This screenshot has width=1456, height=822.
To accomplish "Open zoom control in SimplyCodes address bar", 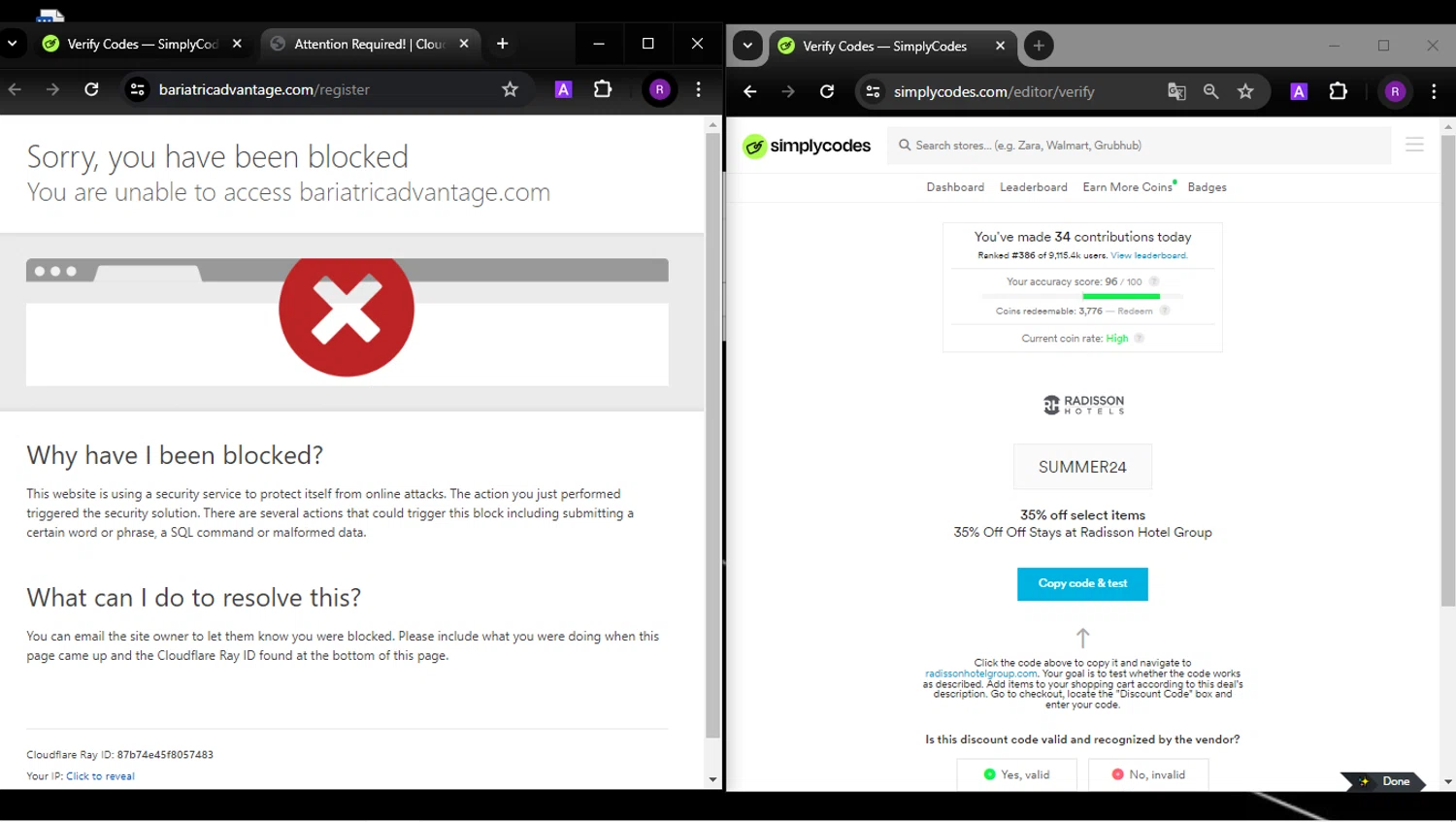I will (1210, 91).
